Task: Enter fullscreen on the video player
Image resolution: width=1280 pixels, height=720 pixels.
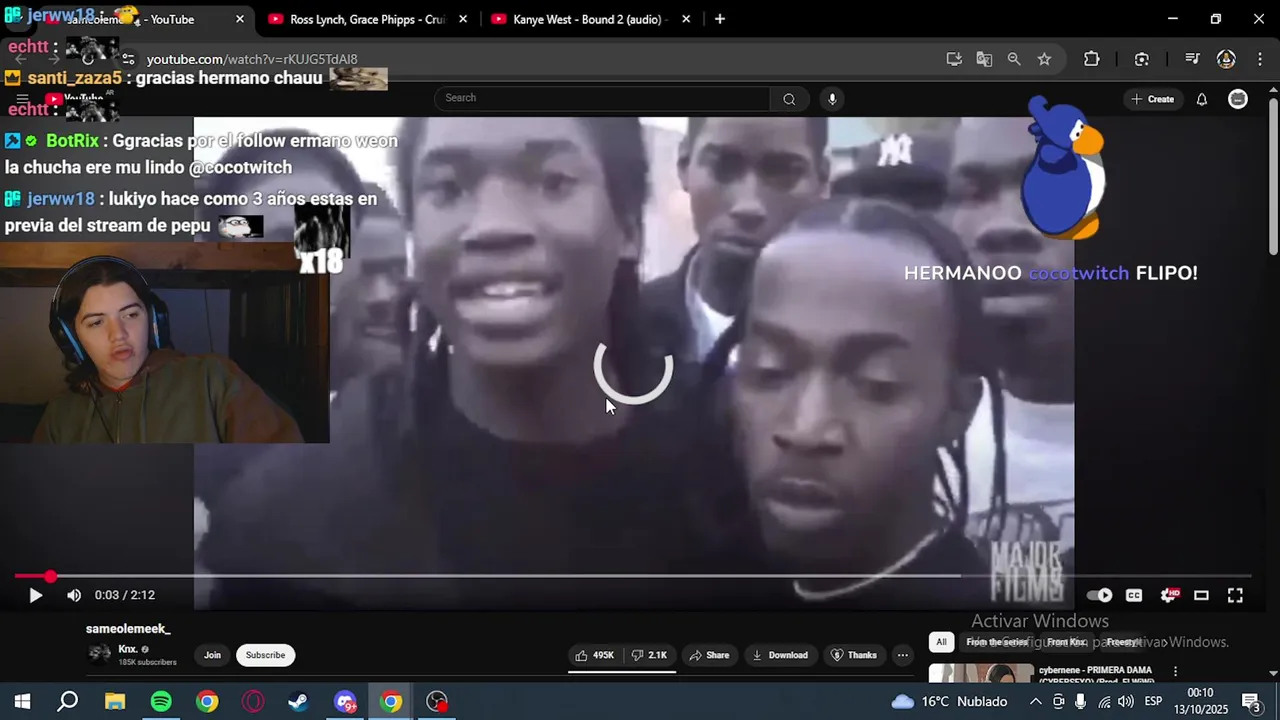Action: point(1235,595)
